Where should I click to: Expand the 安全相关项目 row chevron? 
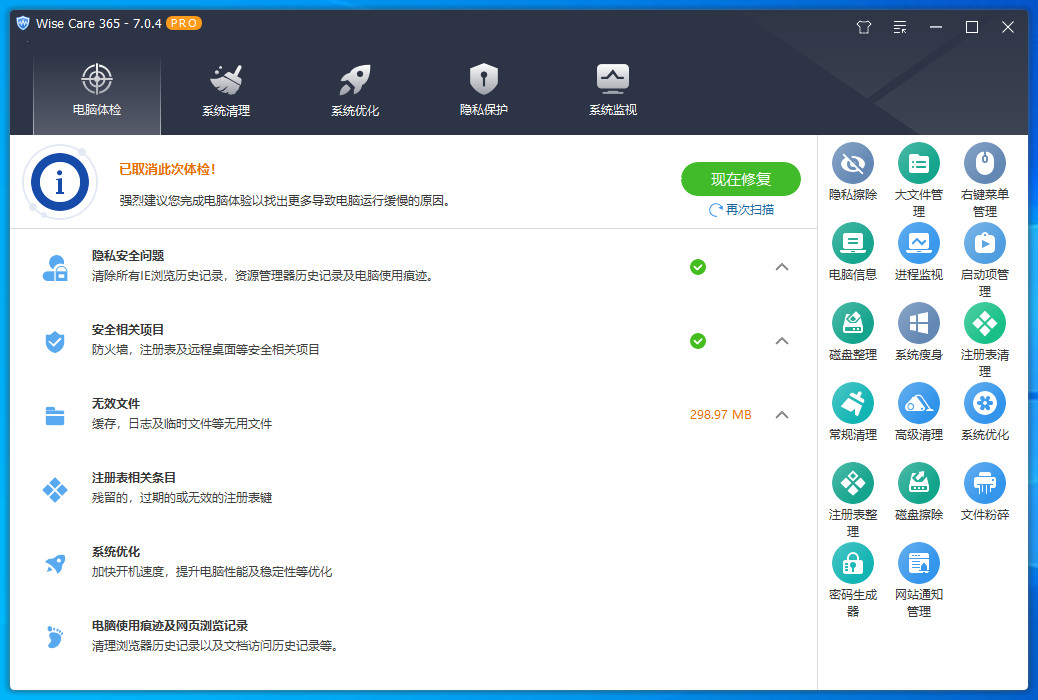(x=782, y=341)
